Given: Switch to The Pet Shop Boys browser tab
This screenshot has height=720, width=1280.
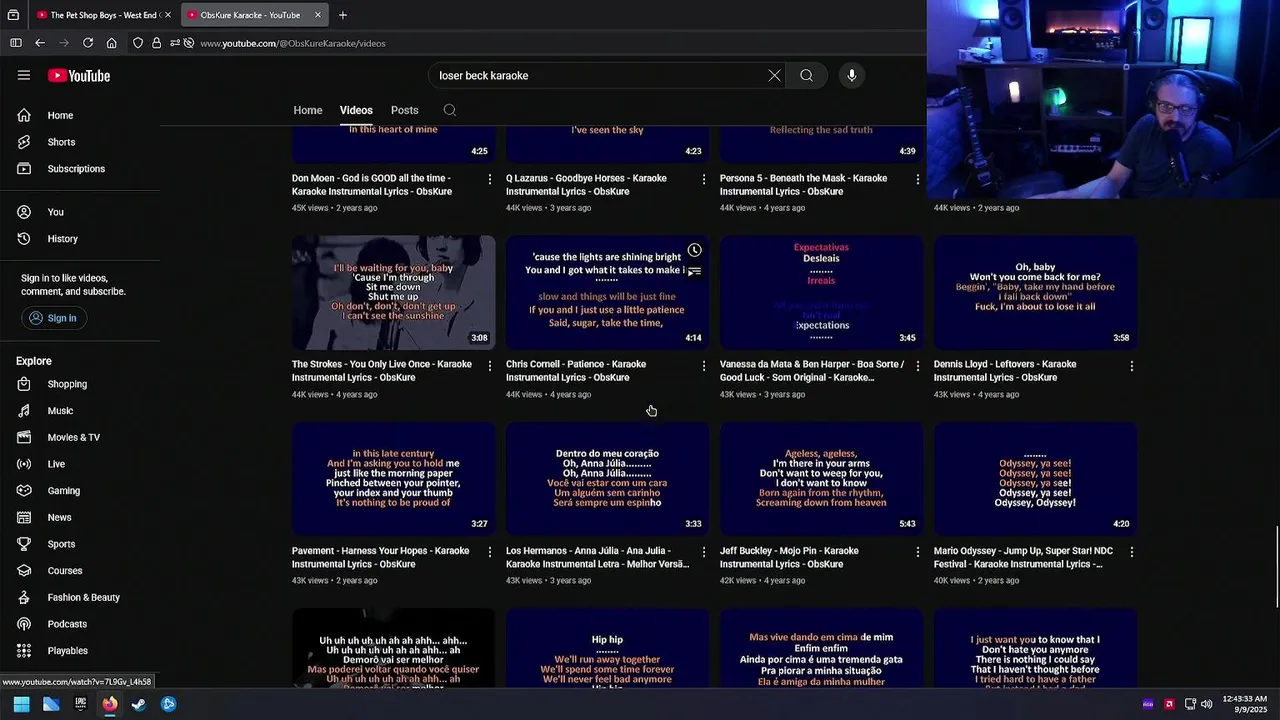Looking at the screenshot, I should [103, 15].
